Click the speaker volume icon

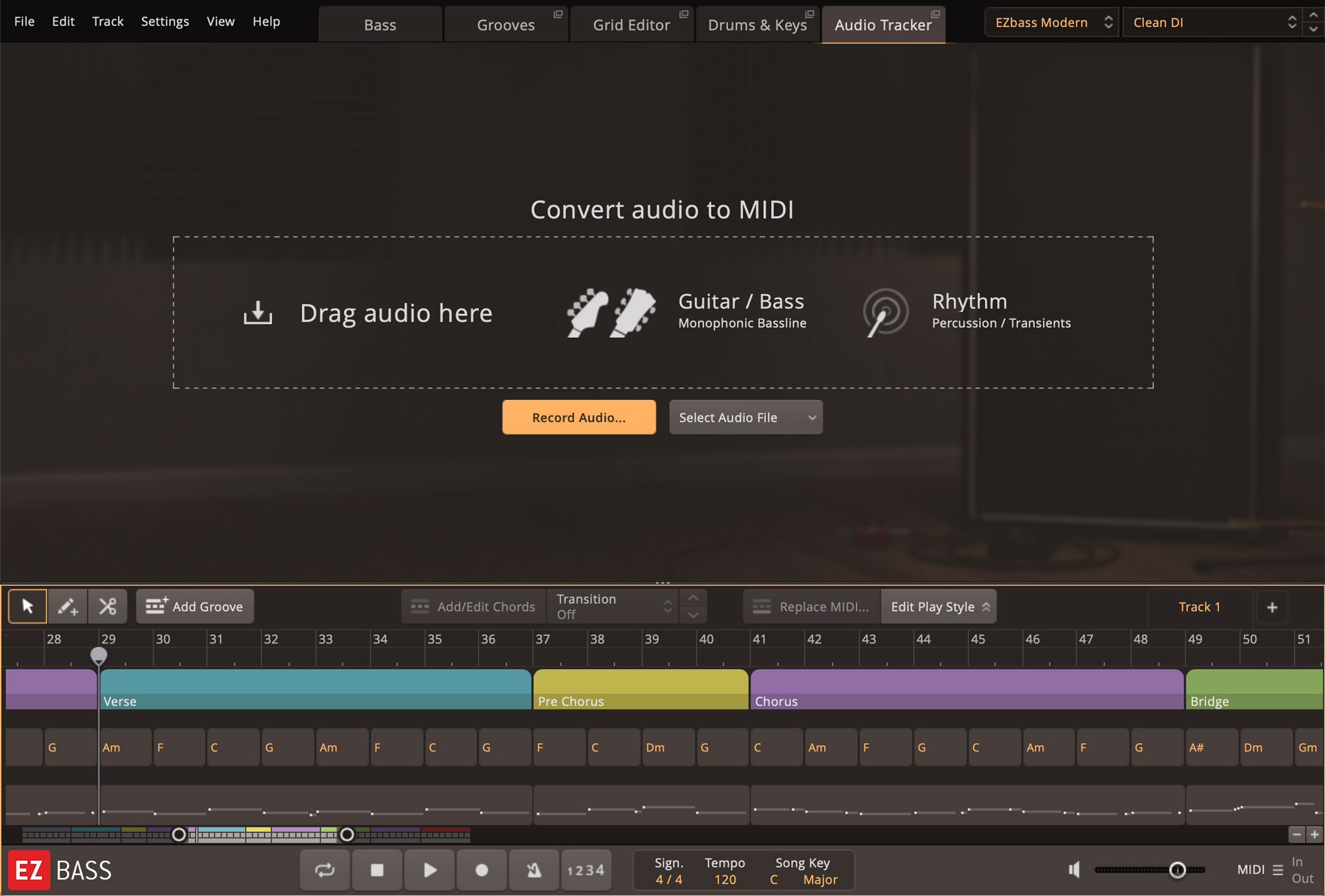click(x=1074, y=870)
